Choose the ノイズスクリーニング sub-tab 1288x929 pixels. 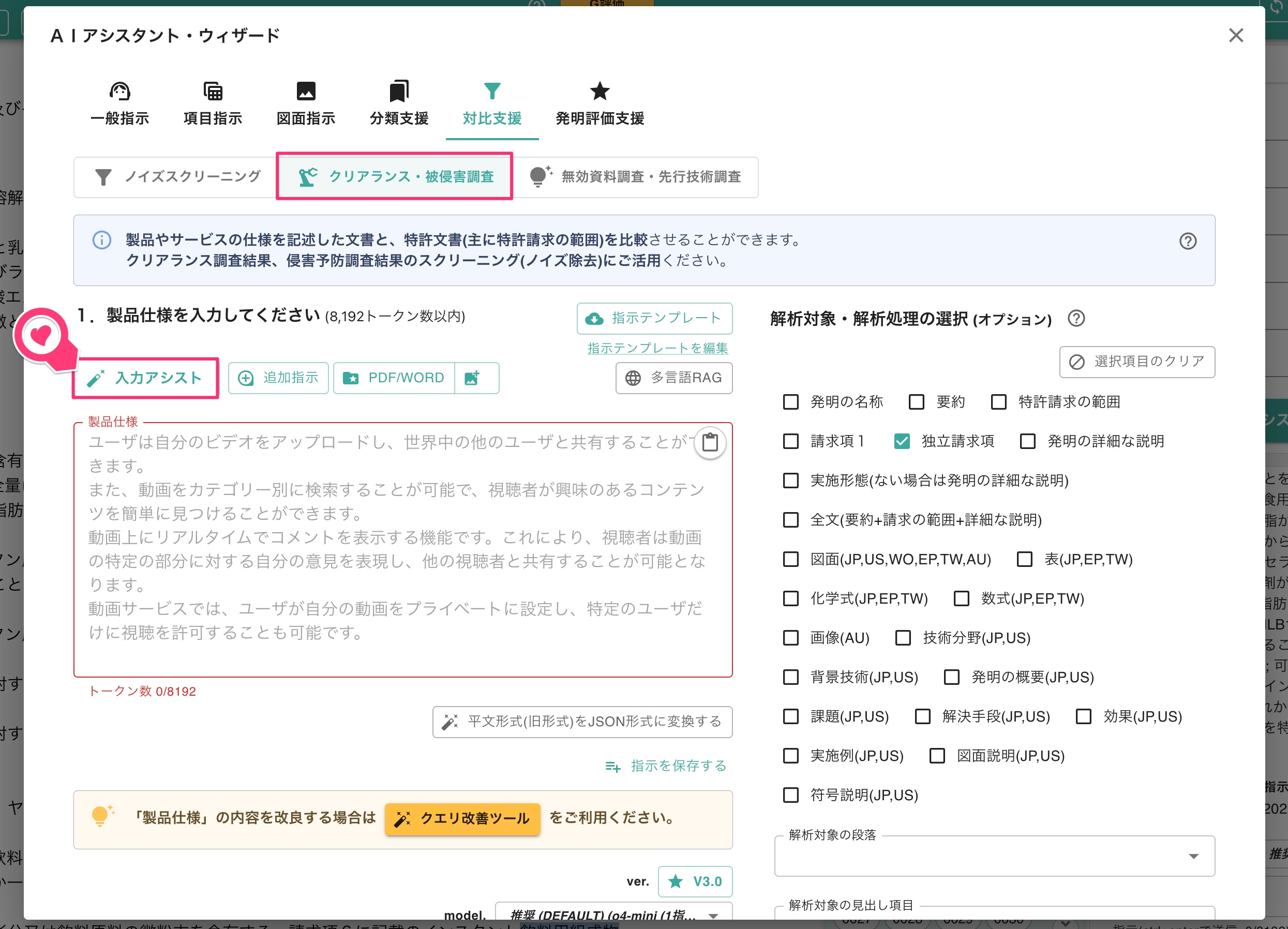coord(176,176)
